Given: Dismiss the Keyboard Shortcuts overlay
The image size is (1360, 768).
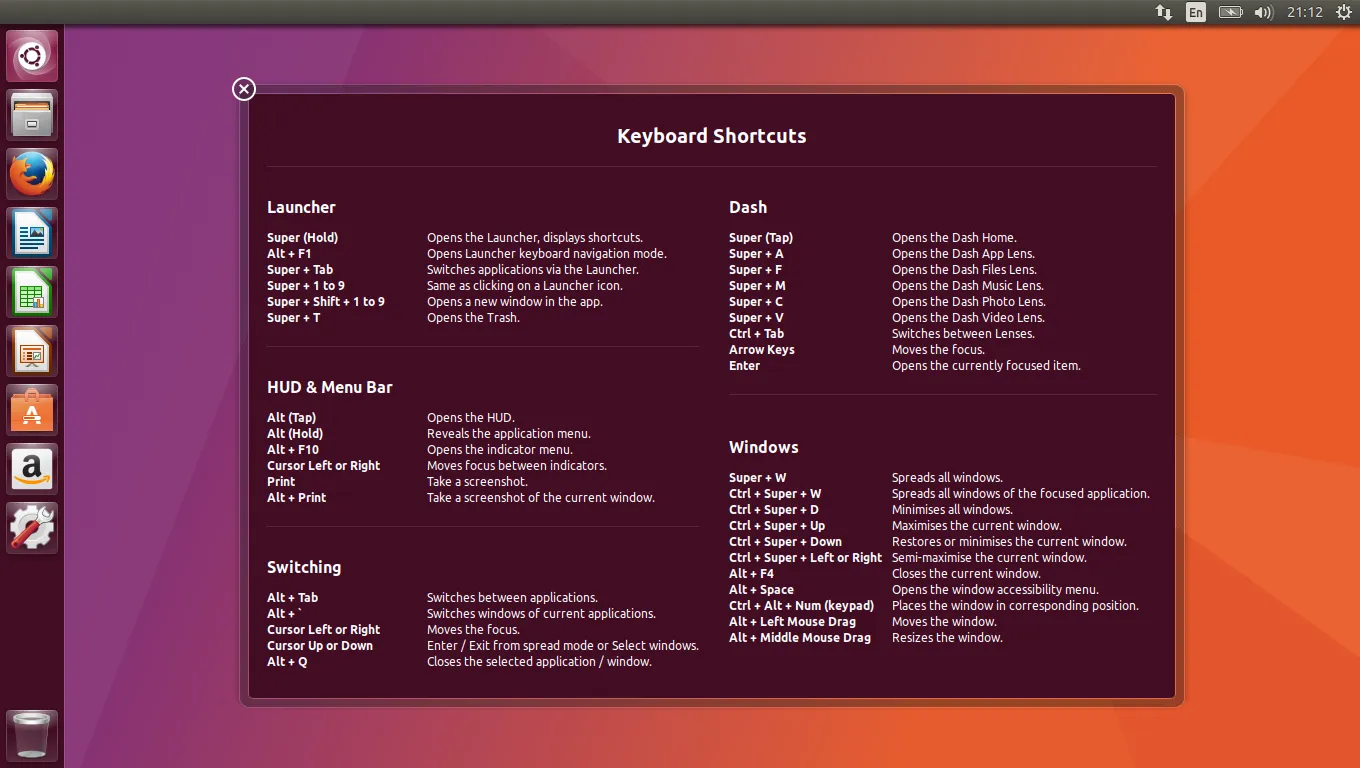Looking at the screenshot, I should [x=243, y=89].
